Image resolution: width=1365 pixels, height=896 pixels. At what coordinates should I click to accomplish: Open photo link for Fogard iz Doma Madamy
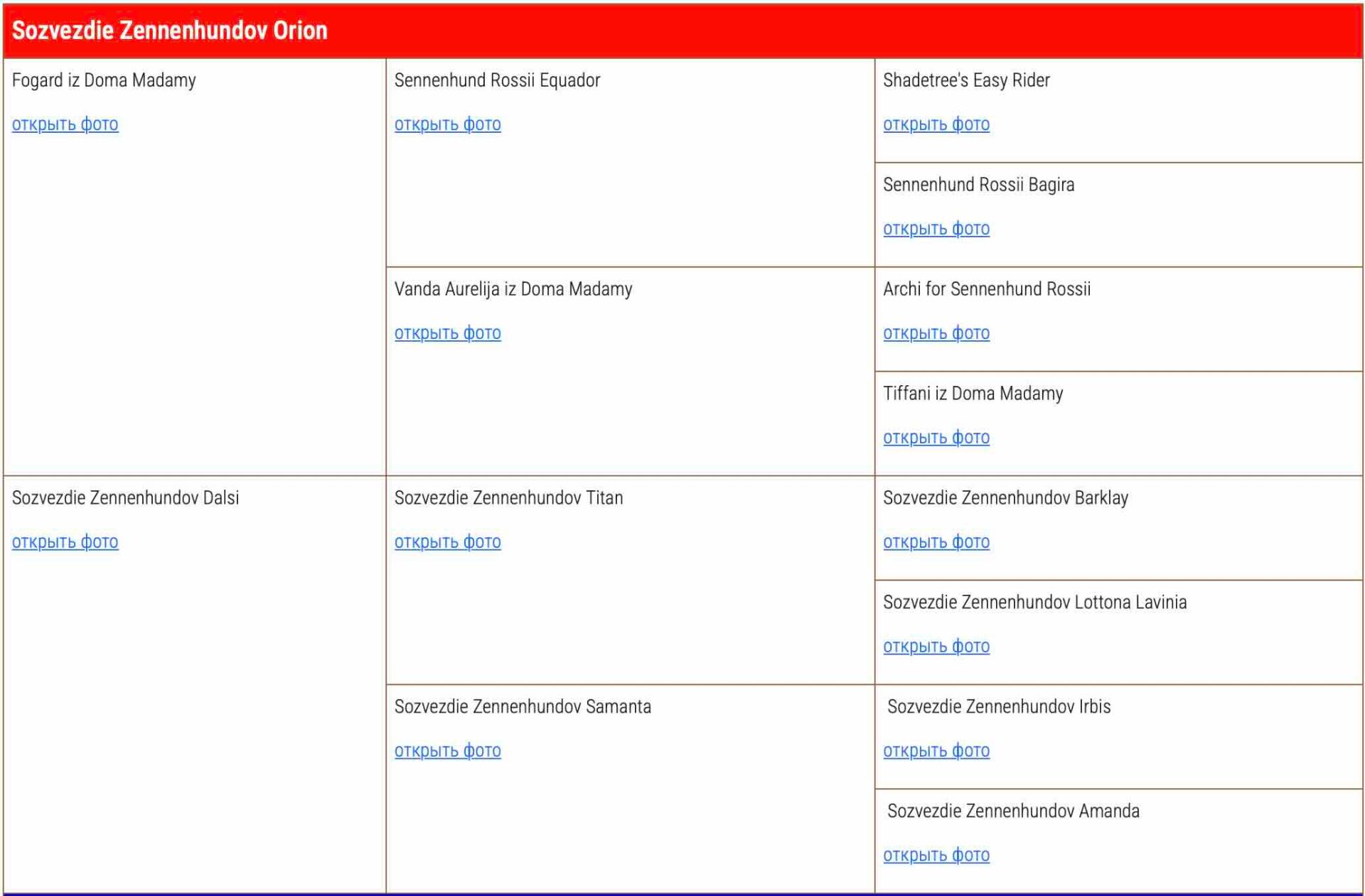click(65, 124)
